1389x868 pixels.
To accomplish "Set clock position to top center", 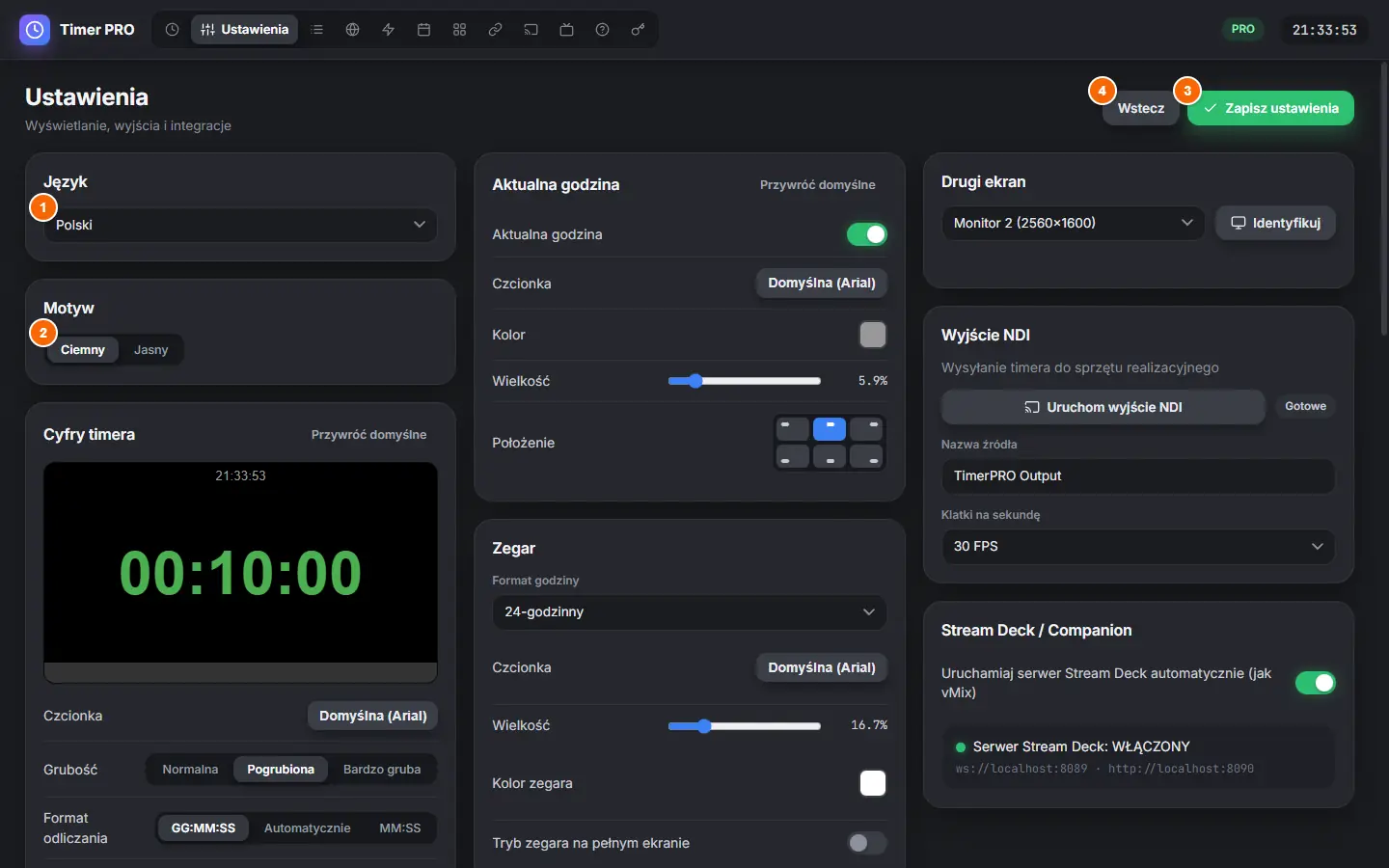I will 830,428.
